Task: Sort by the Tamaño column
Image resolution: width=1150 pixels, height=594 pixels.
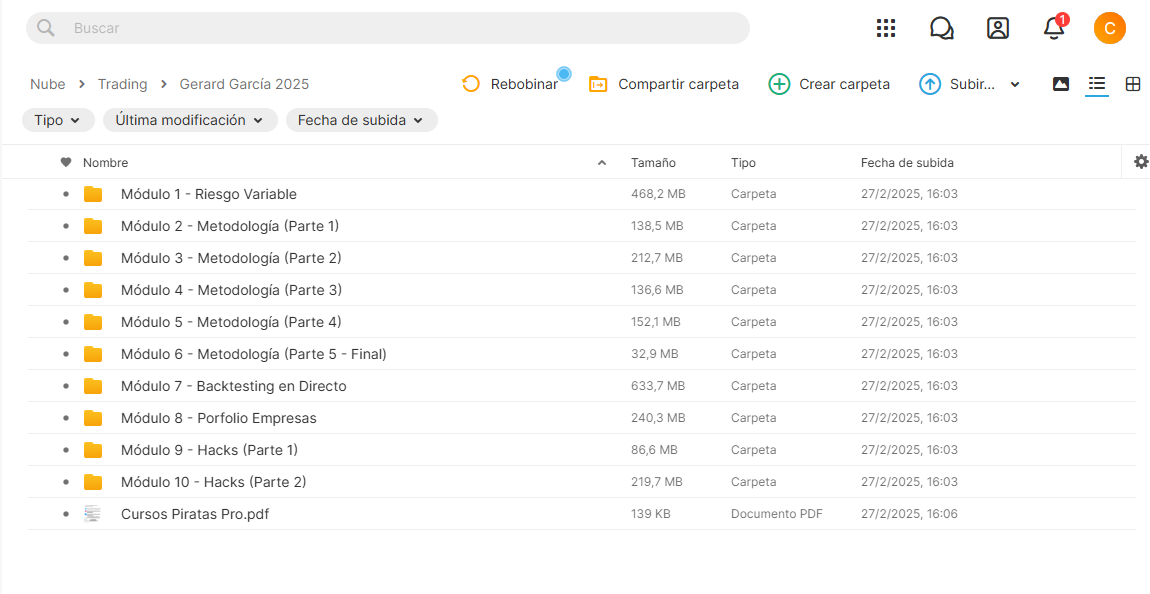Action: click(x=653, y=163)
